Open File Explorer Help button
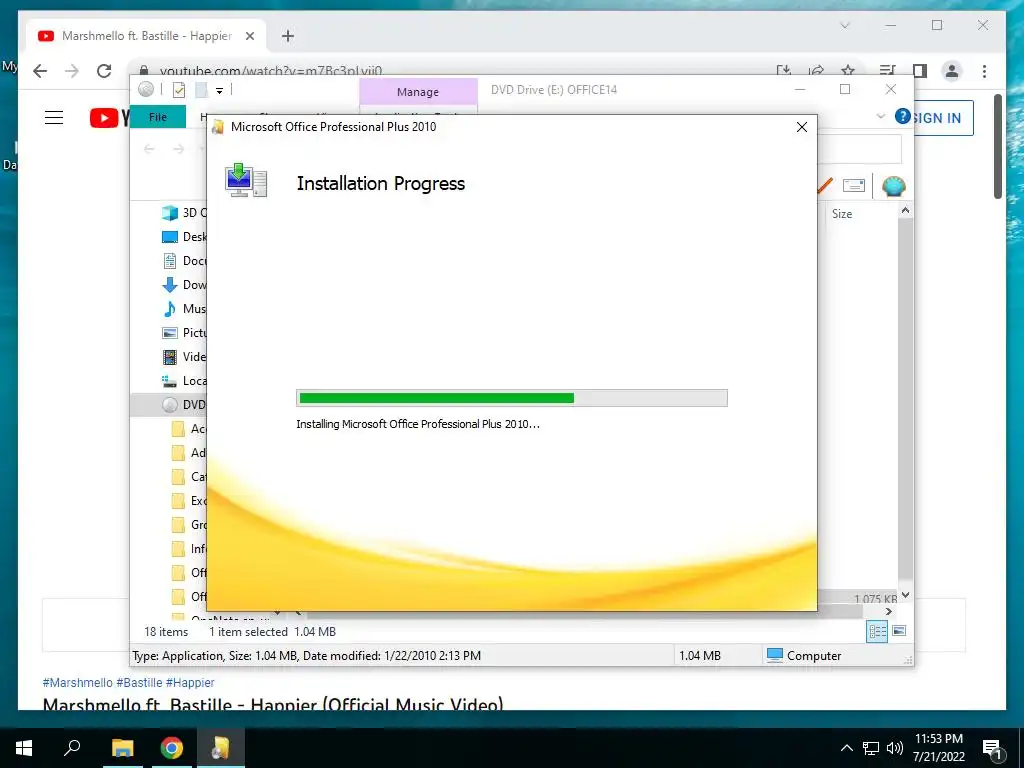The height and width of the screenshot is (768, 1024). click(903, 116)
